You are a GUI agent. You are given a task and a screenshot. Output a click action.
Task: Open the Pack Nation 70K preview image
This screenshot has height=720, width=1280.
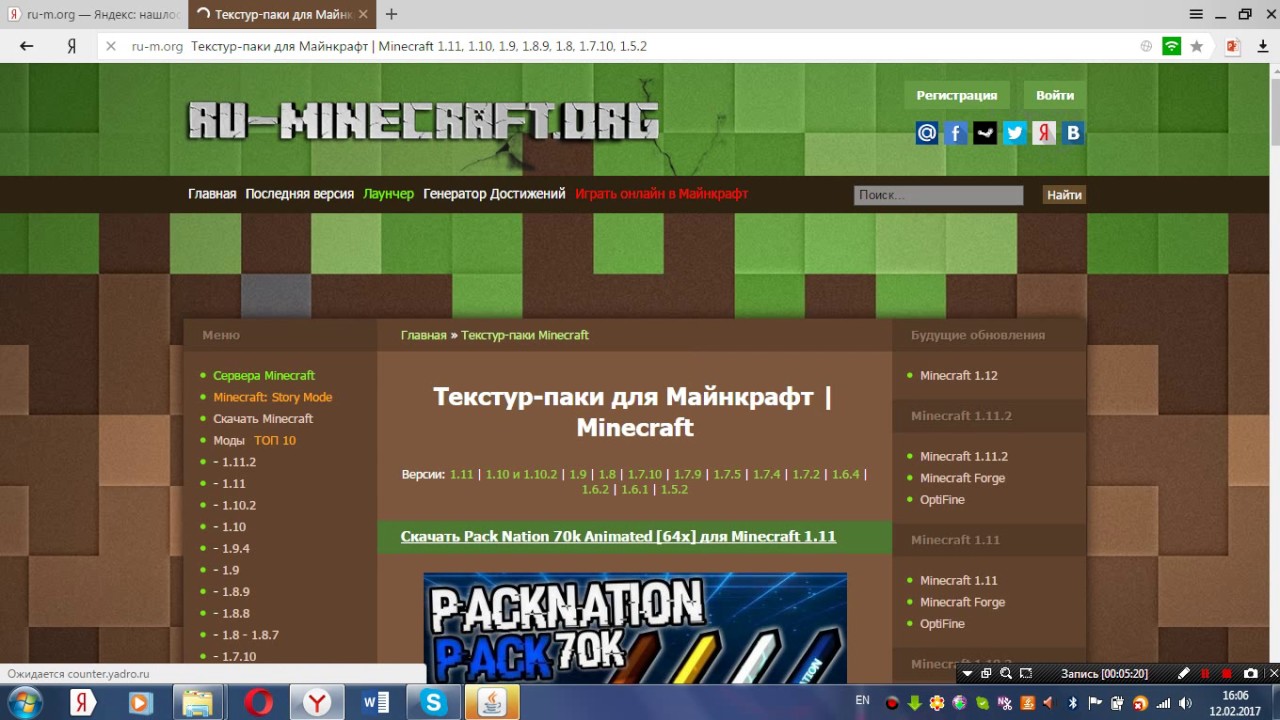tap(635, 627)
